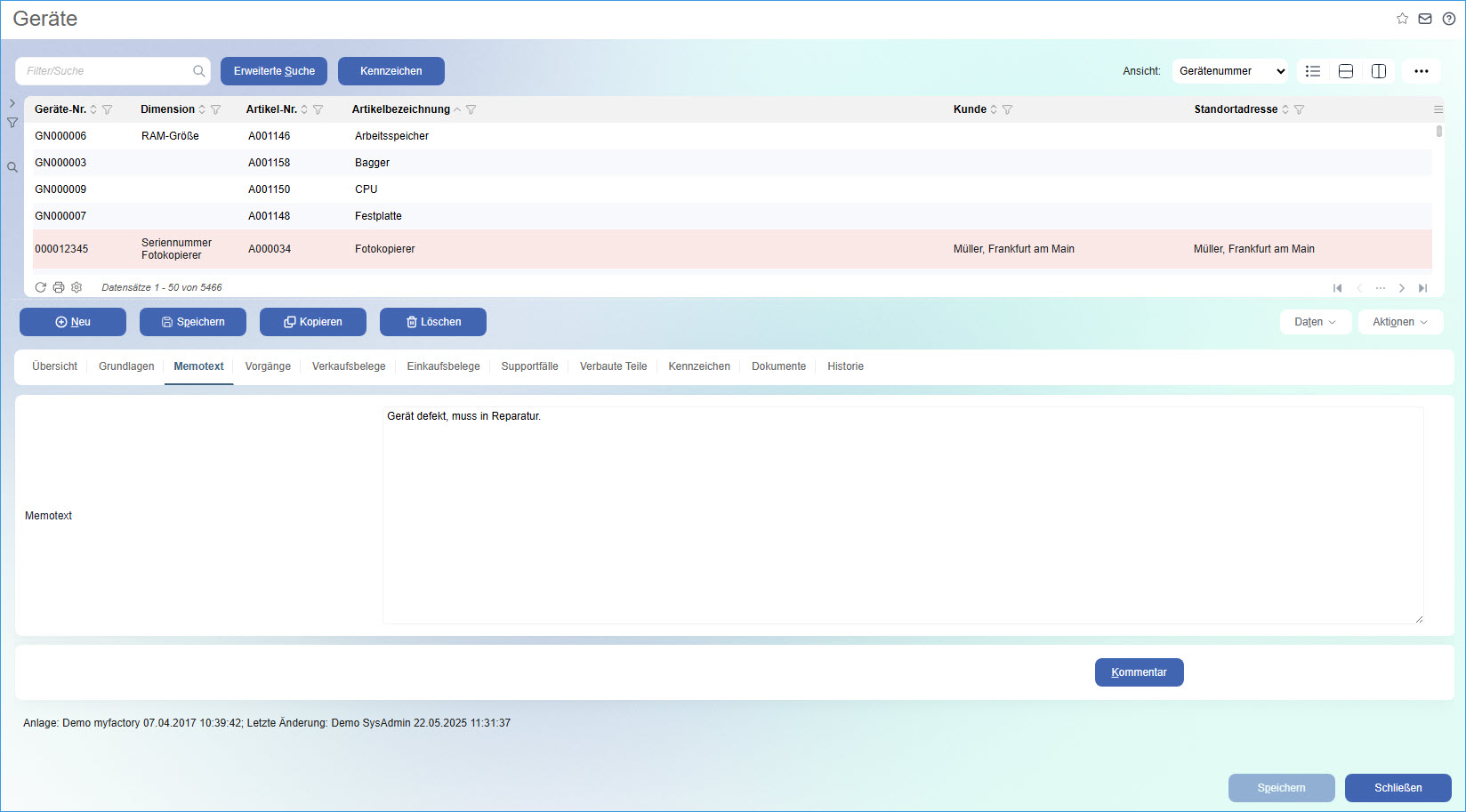
Task: Click into the Filter/Suche input field
Action: [107, 71]
